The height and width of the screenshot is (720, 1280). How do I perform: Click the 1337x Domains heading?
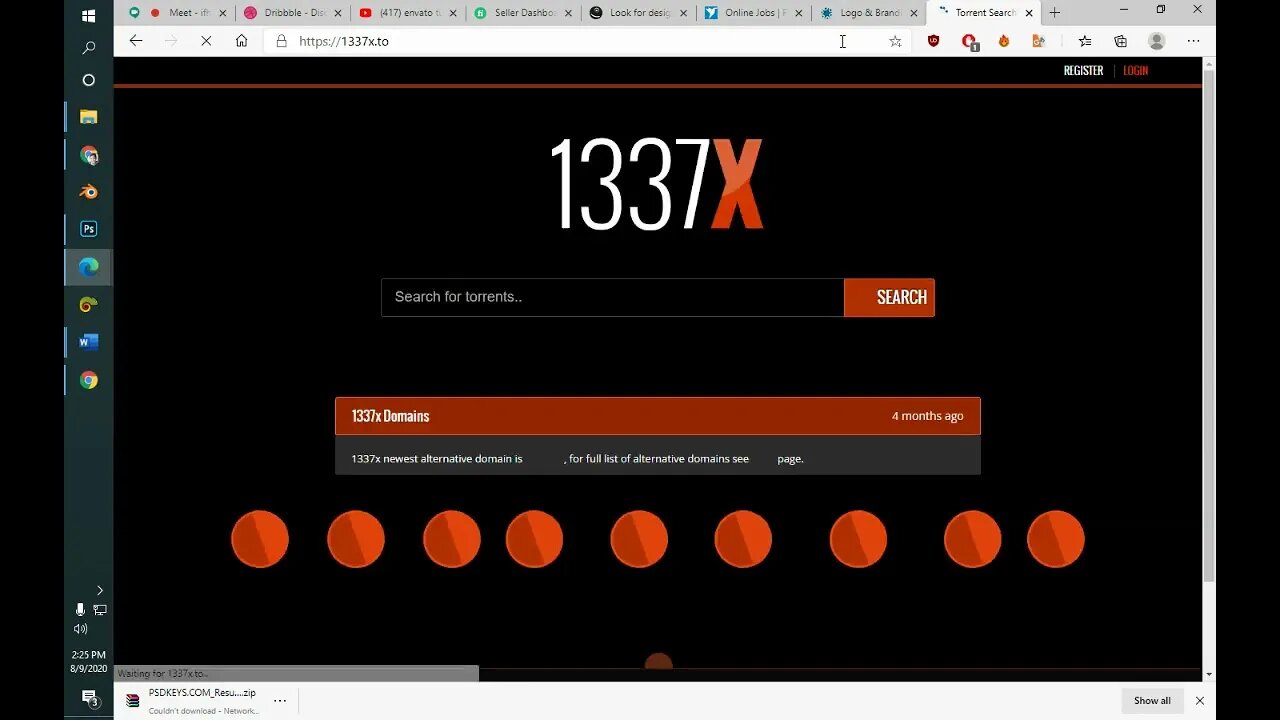click(390, 416)
